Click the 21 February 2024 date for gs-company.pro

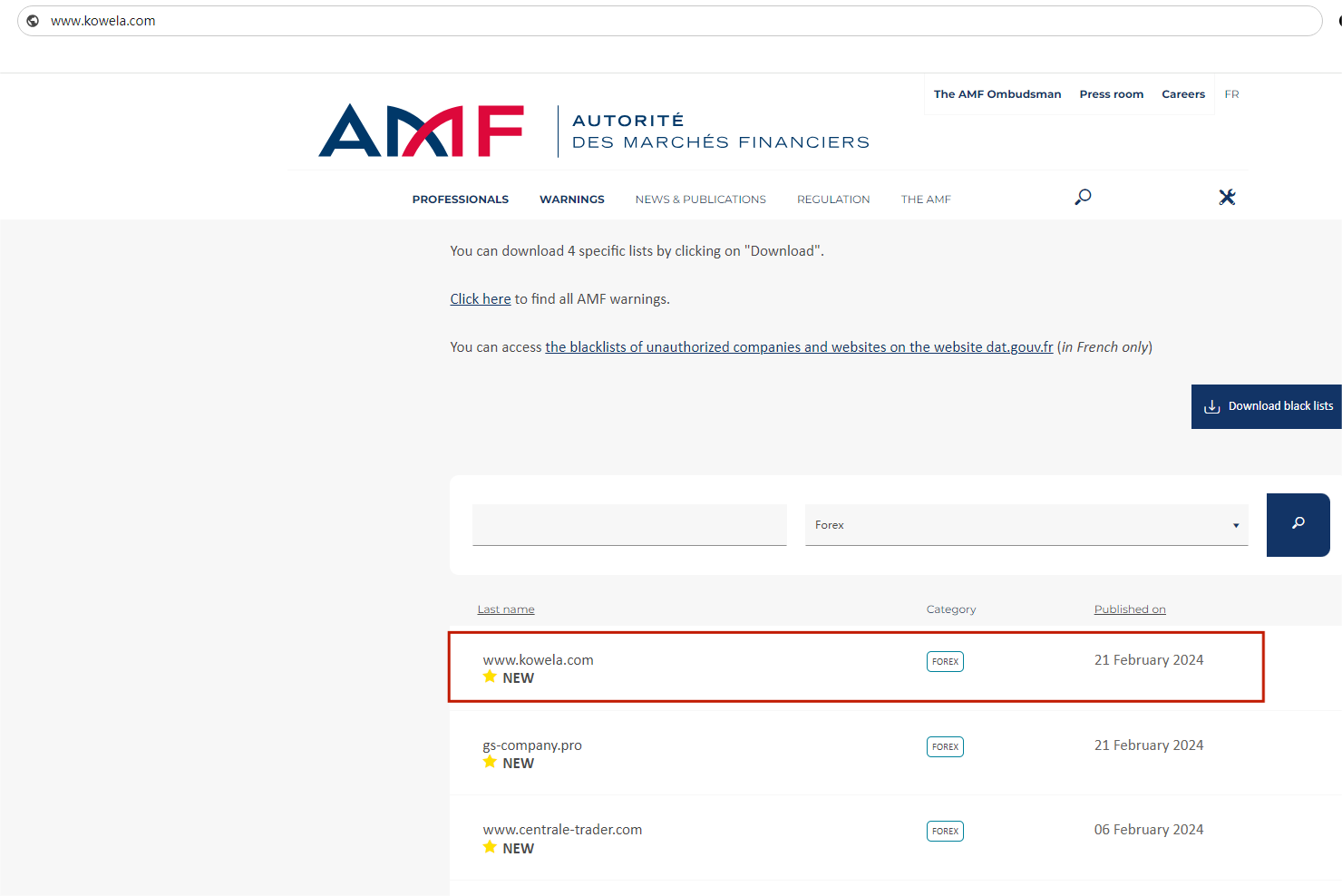[1149, 745]
